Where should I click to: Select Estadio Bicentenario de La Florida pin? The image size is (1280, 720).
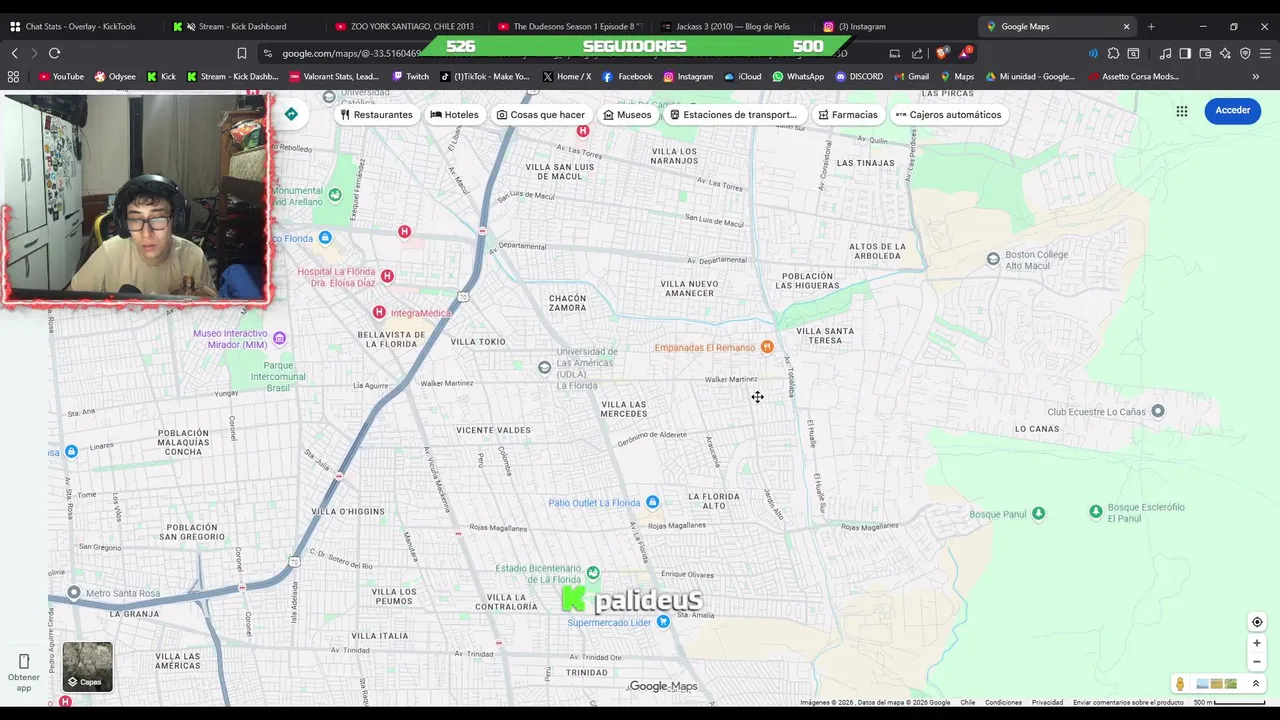[593, 573]
